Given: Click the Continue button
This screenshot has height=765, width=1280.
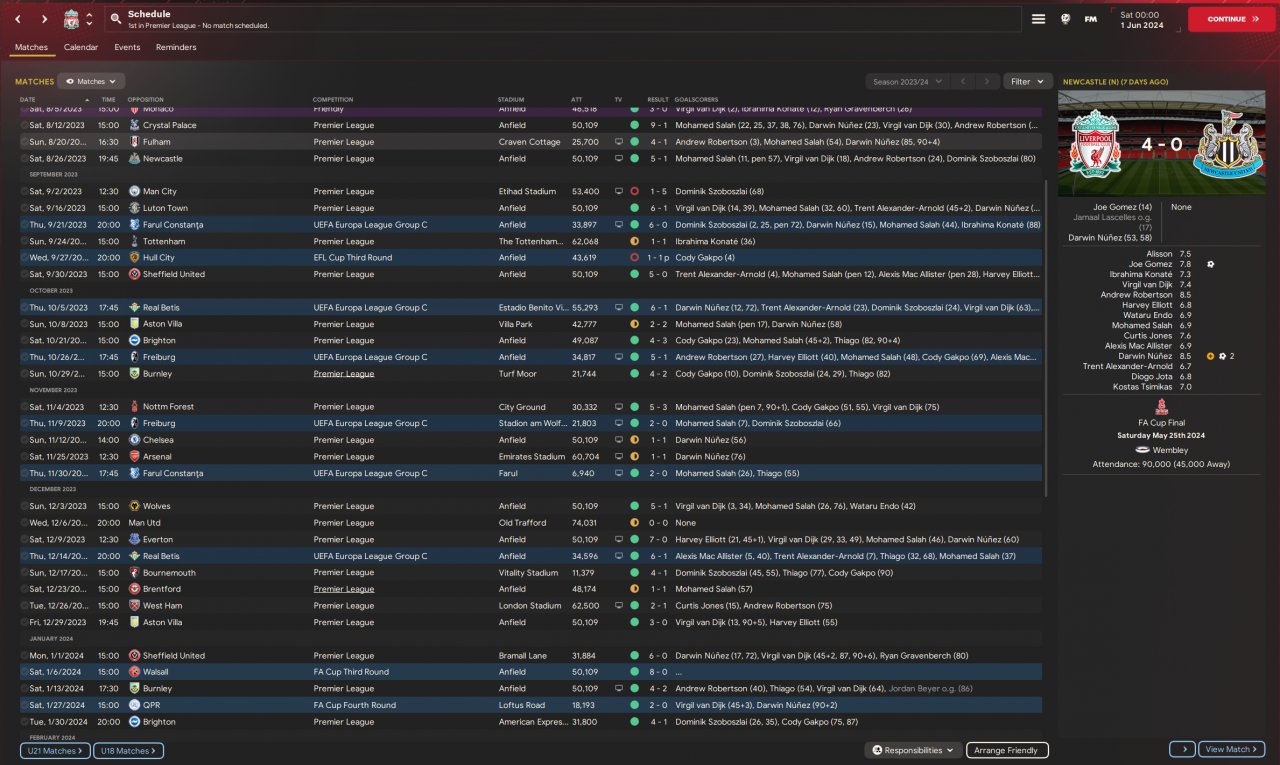Looking at the screenshot, I should coord(1232,19).
